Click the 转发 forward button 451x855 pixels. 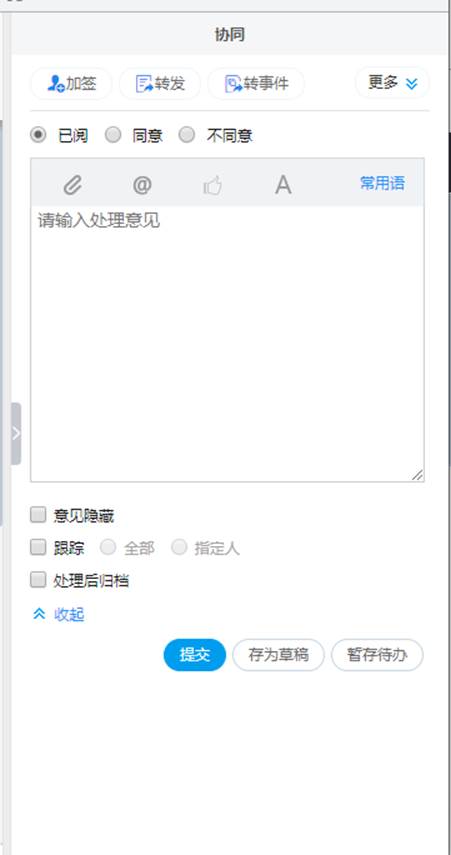tap(160, 83)
